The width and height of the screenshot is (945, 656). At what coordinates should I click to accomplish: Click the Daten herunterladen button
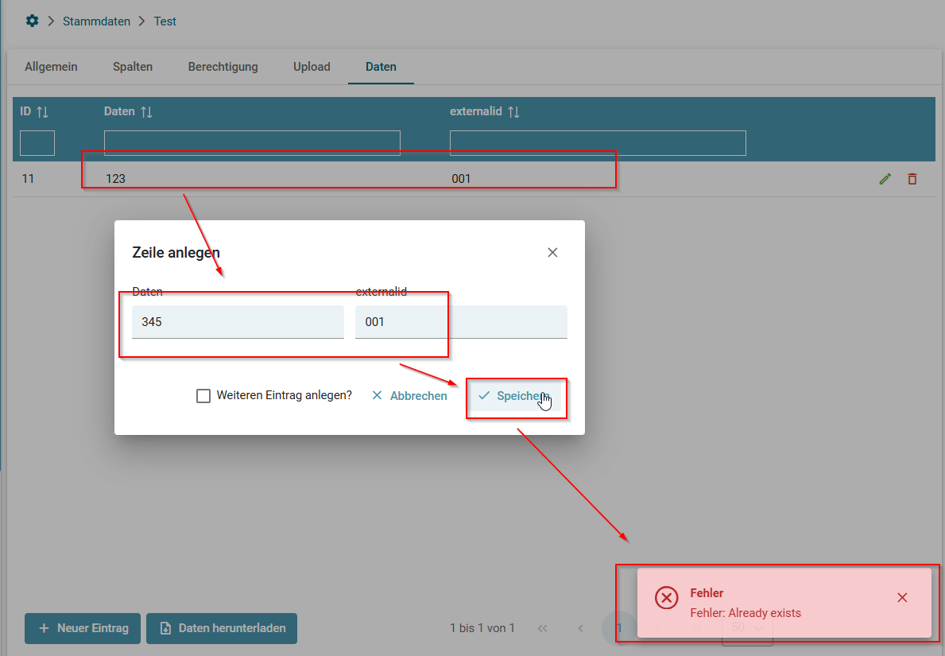coord(222,628)
